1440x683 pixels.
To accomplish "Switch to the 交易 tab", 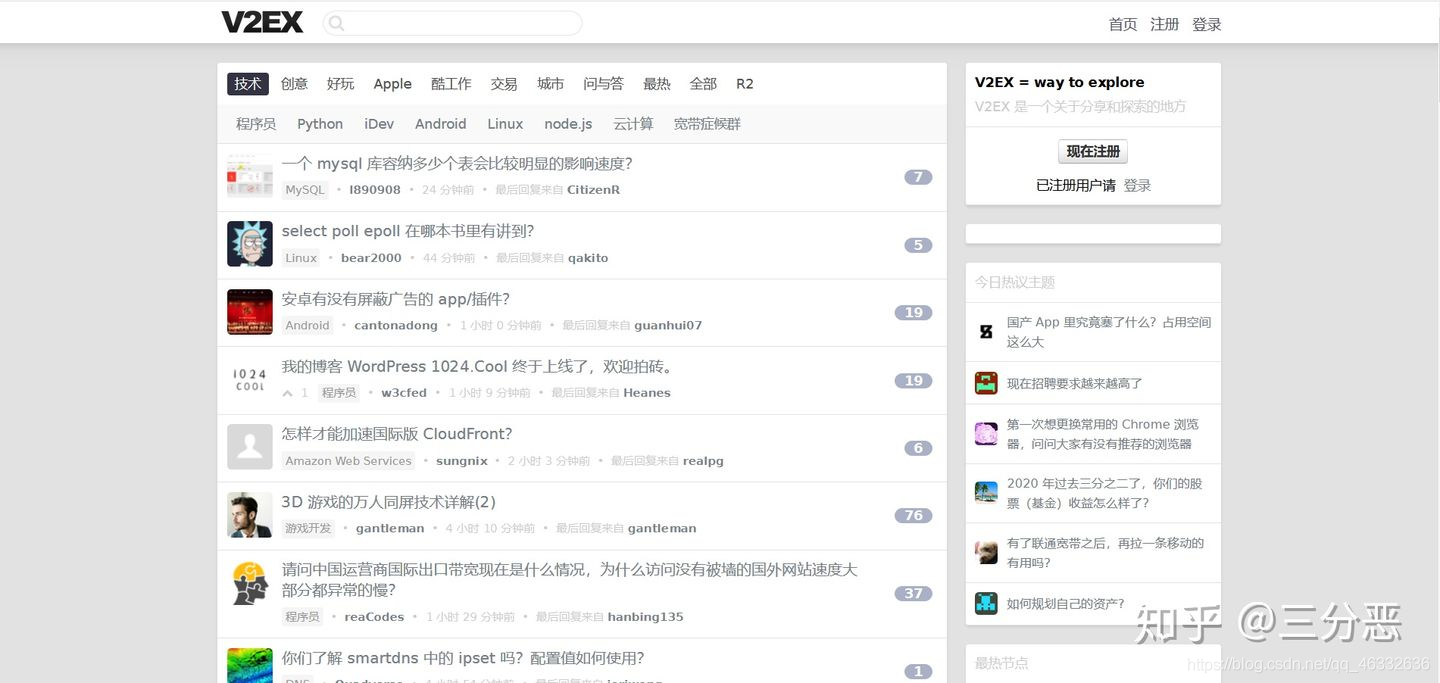I will [x=504, y=84].
